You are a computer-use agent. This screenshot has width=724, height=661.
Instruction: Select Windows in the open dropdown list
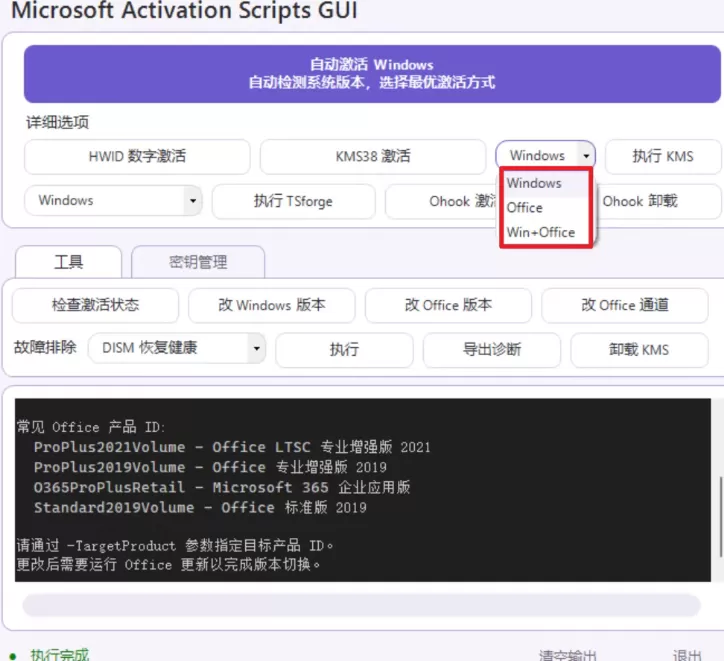[546, 183]
